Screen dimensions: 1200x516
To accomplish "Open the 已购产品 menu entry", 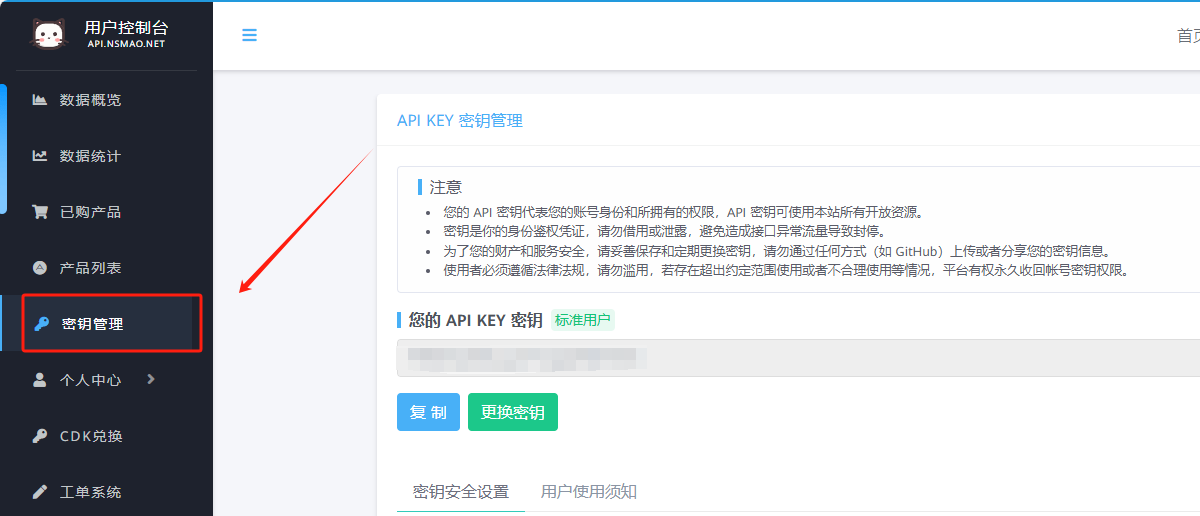I will pos(90,212).
